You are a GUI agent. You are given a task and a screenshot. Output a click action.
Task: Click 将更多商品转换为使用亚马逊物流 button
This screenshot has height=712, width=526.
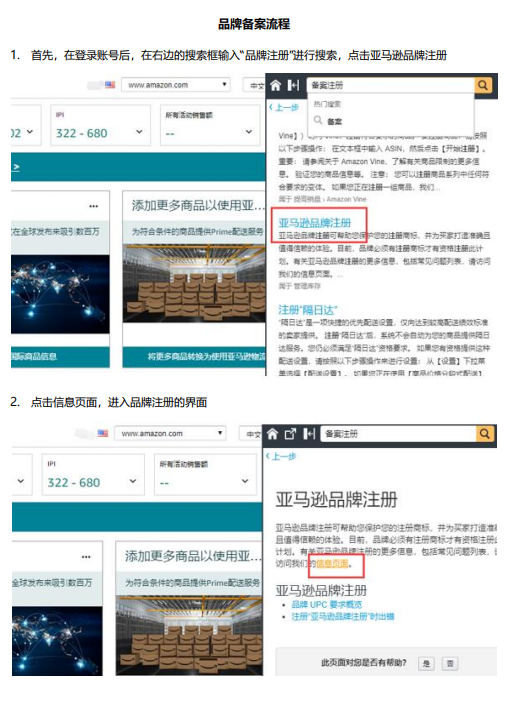(194, 357)
